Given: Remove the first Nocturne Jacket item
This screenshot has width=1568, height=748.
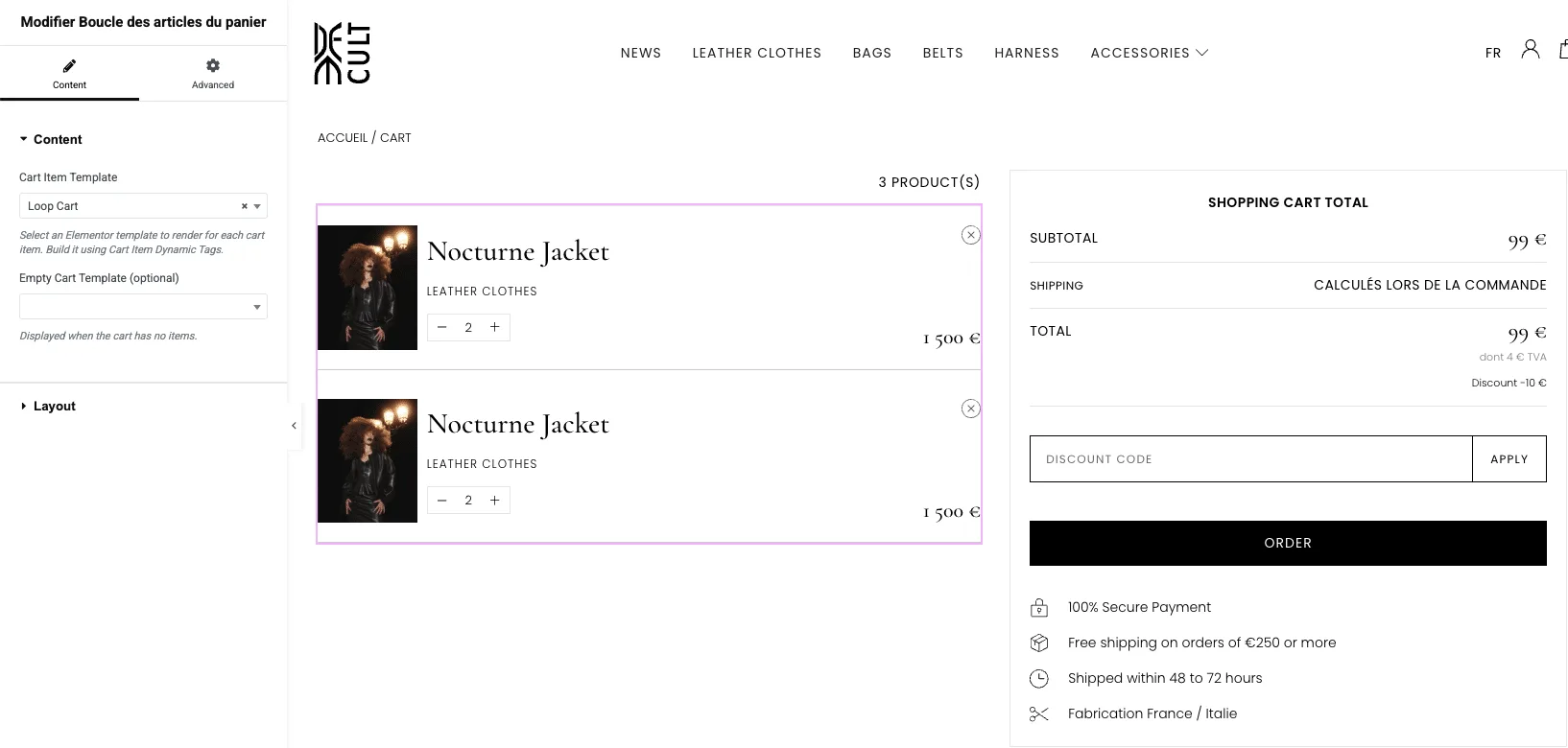Looking at the screenshot, I should (x=970, y=235).
